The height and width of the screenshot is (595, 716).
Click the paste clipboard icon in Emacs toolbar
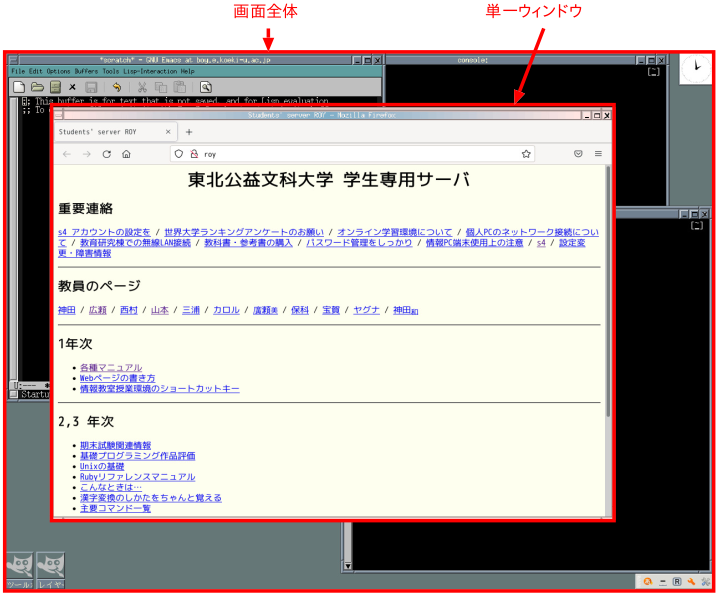(180, 87)
